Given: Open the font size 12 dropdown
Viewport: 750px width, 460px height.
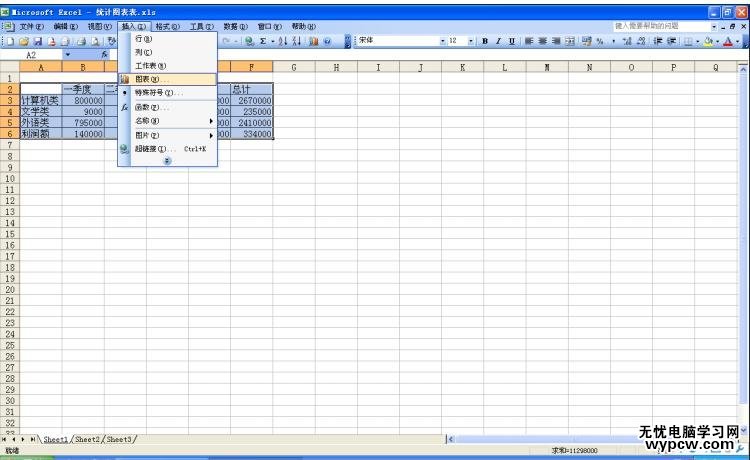Looking at the screenshot, I should coord(471,41).
